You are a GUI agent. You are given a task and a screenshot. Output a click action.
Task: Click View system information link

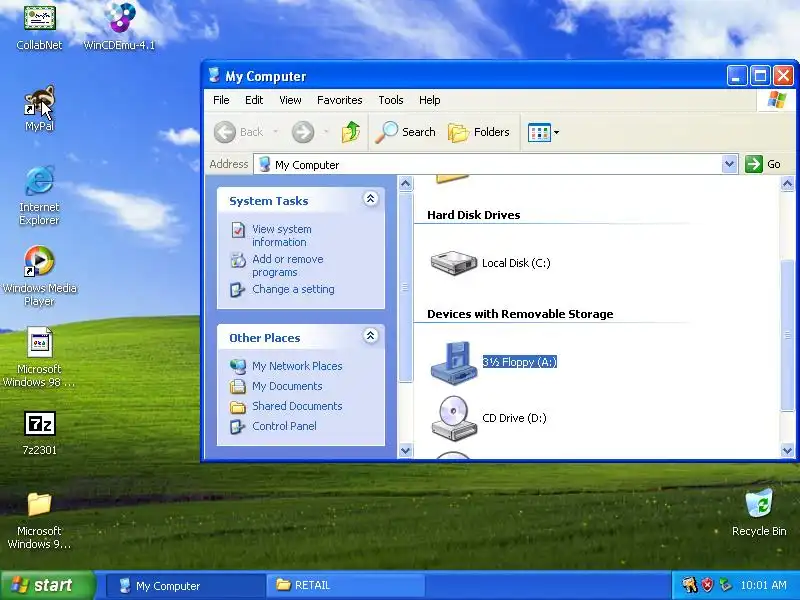282,235
